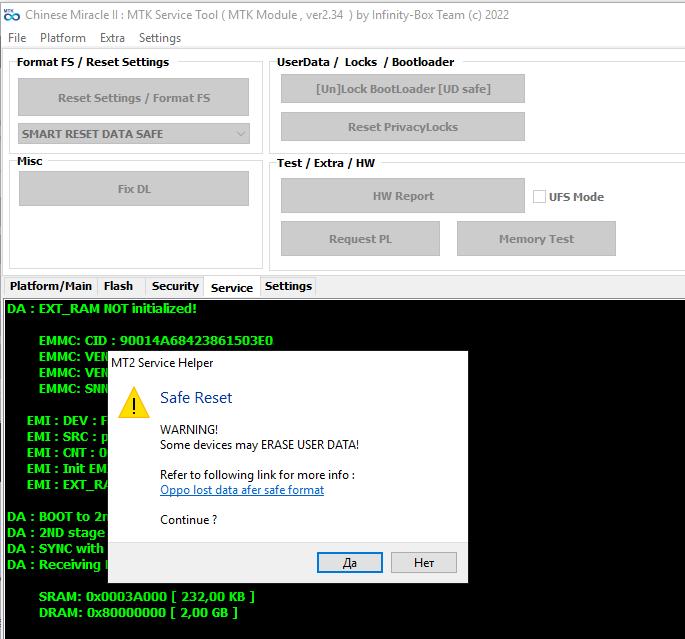
Task: Open the Extra menu
Action: (x=112, y=38)
